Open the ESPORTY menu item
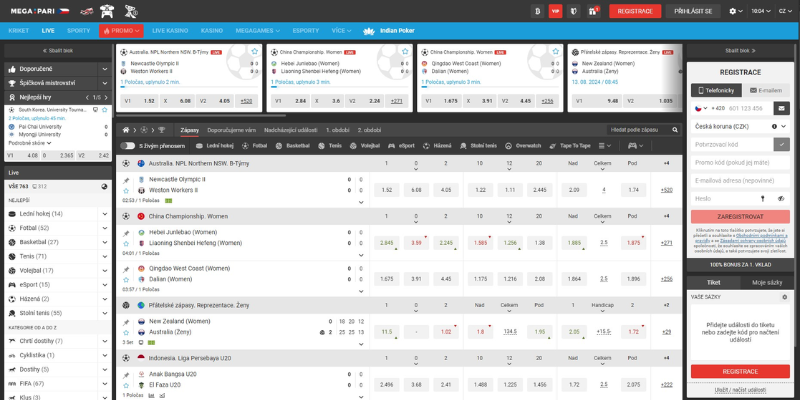Screen dimensions: 800x400 click(x=306, y=31)
